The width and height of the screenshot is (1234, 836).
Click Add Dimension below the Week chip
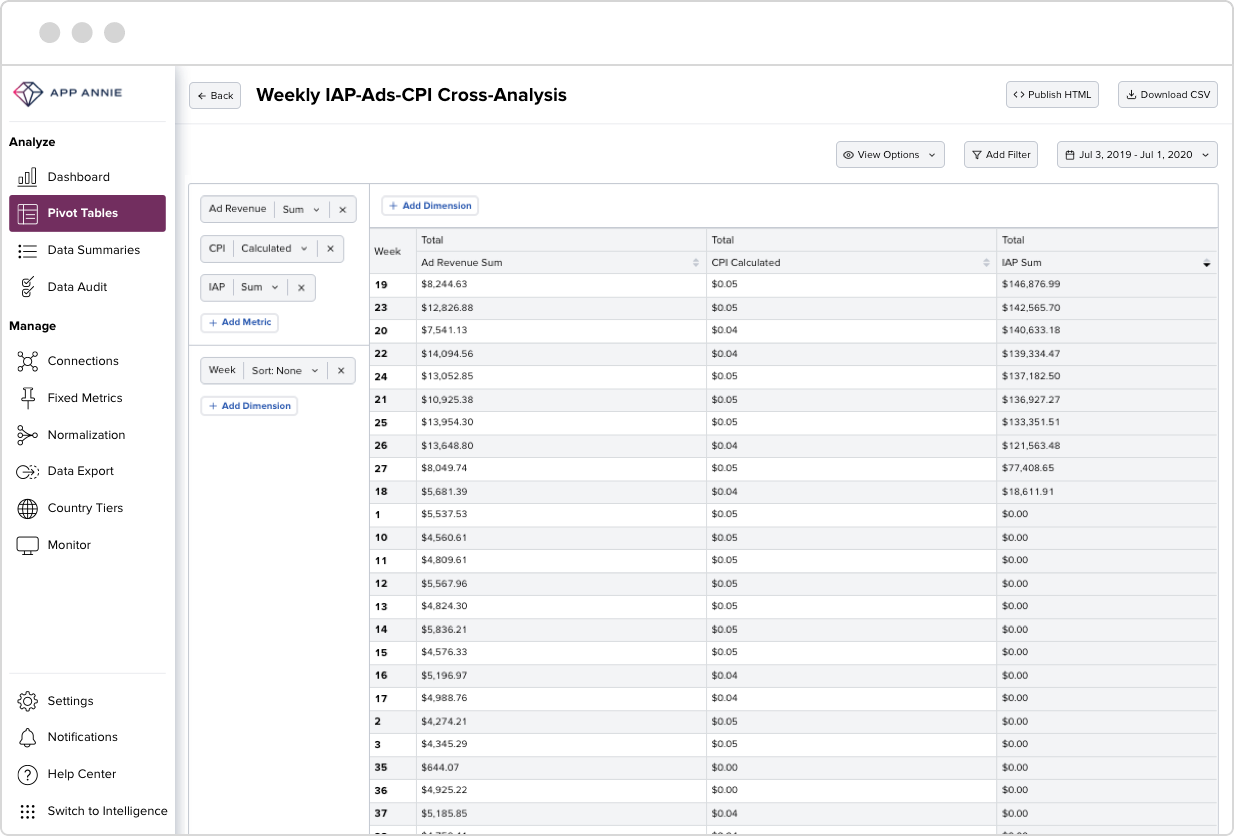coord(249,406)
